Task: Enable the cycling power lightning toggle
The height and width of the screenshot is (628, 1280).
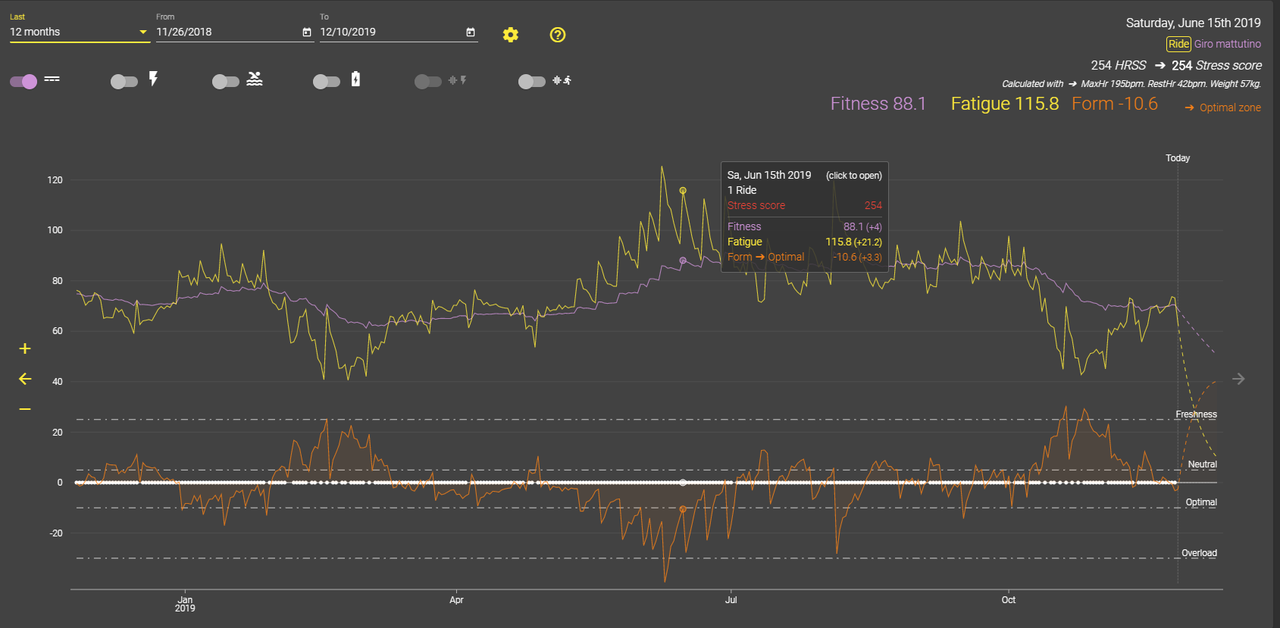Action: 125,82
